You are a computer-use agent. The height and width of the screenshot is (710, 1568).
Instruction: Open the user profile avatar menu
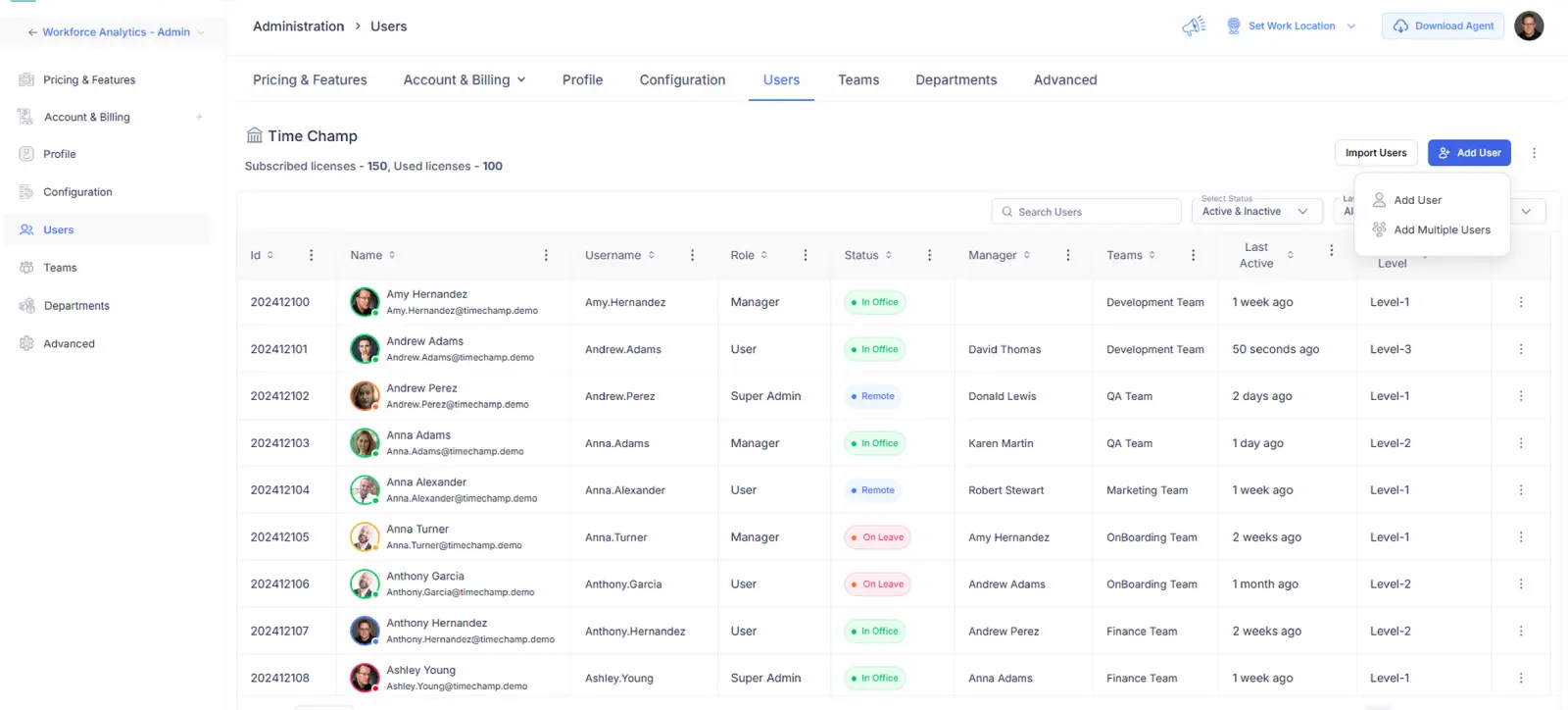(x=1528, y=26)
